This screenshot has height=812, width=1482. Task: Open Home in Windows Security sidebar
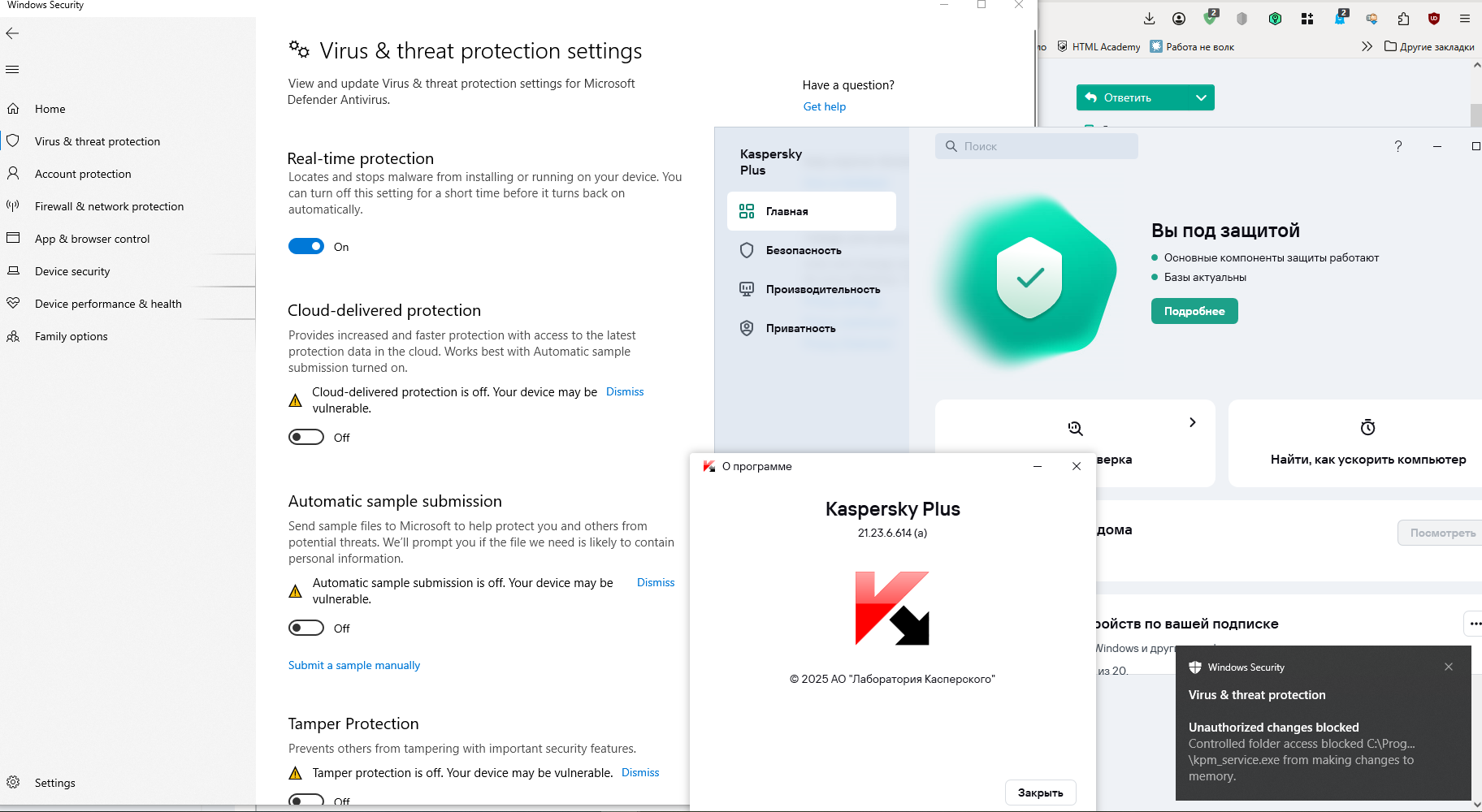(x=50, y=109)
